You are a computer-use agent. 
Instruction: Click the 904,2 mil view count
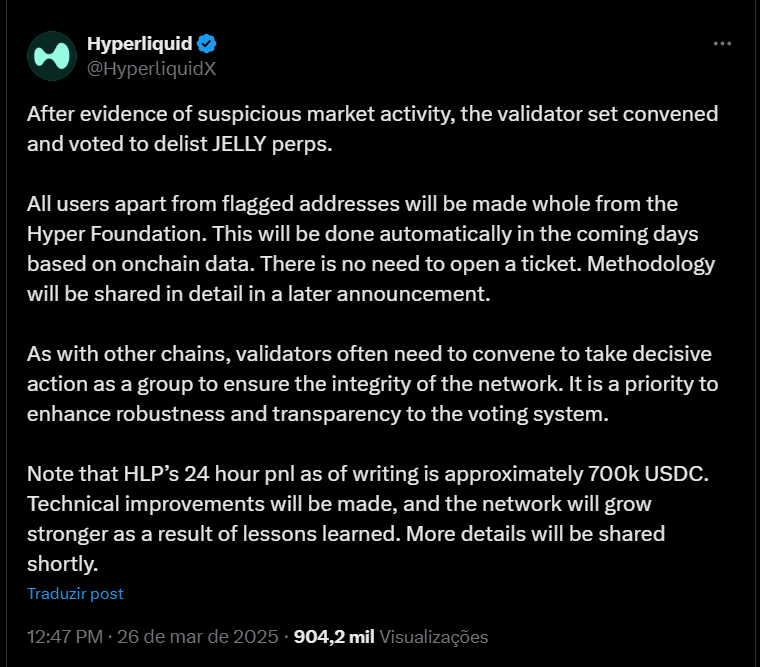pos(334,637)
